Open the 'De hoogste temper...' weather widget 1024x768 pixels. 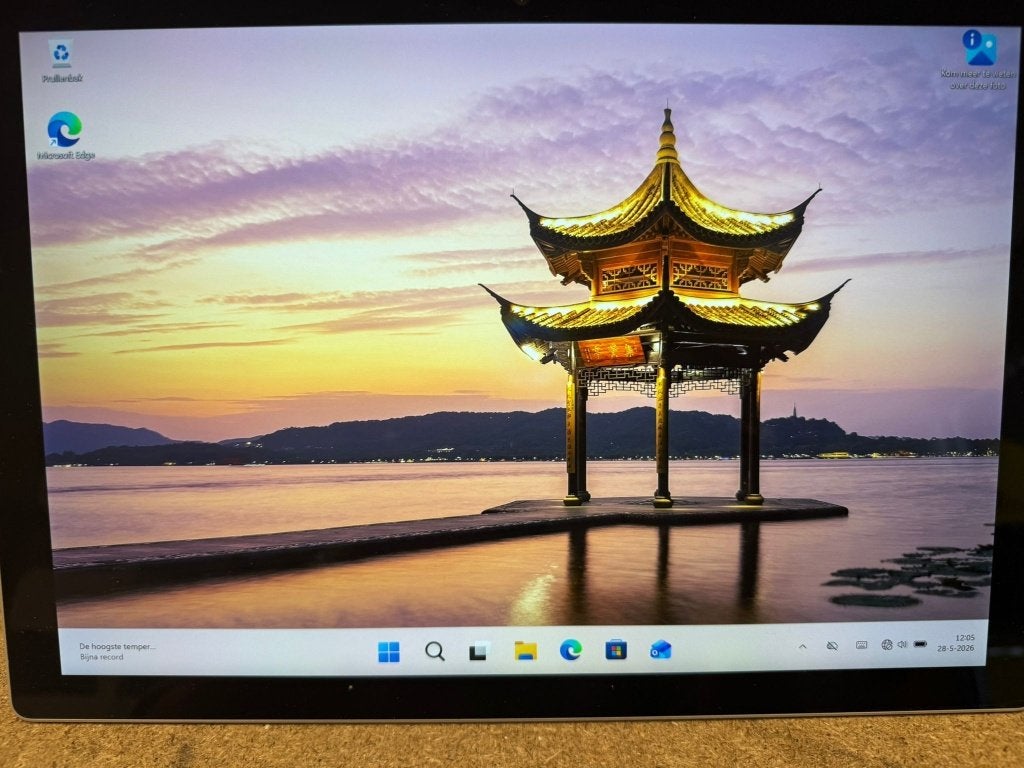click(117, 651)
